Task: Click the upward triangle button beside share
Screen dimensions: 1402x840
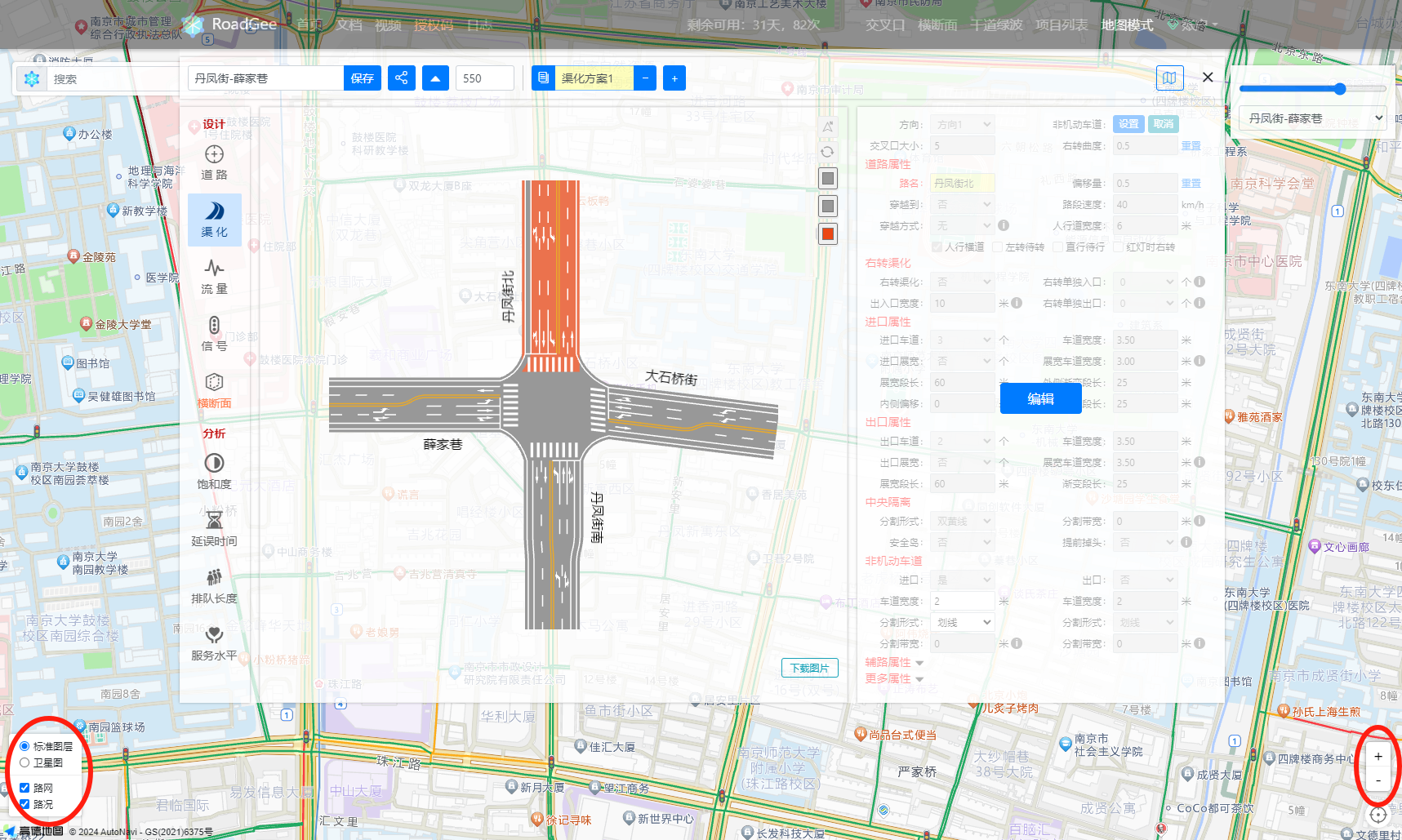Action: (x=435, y=78)
